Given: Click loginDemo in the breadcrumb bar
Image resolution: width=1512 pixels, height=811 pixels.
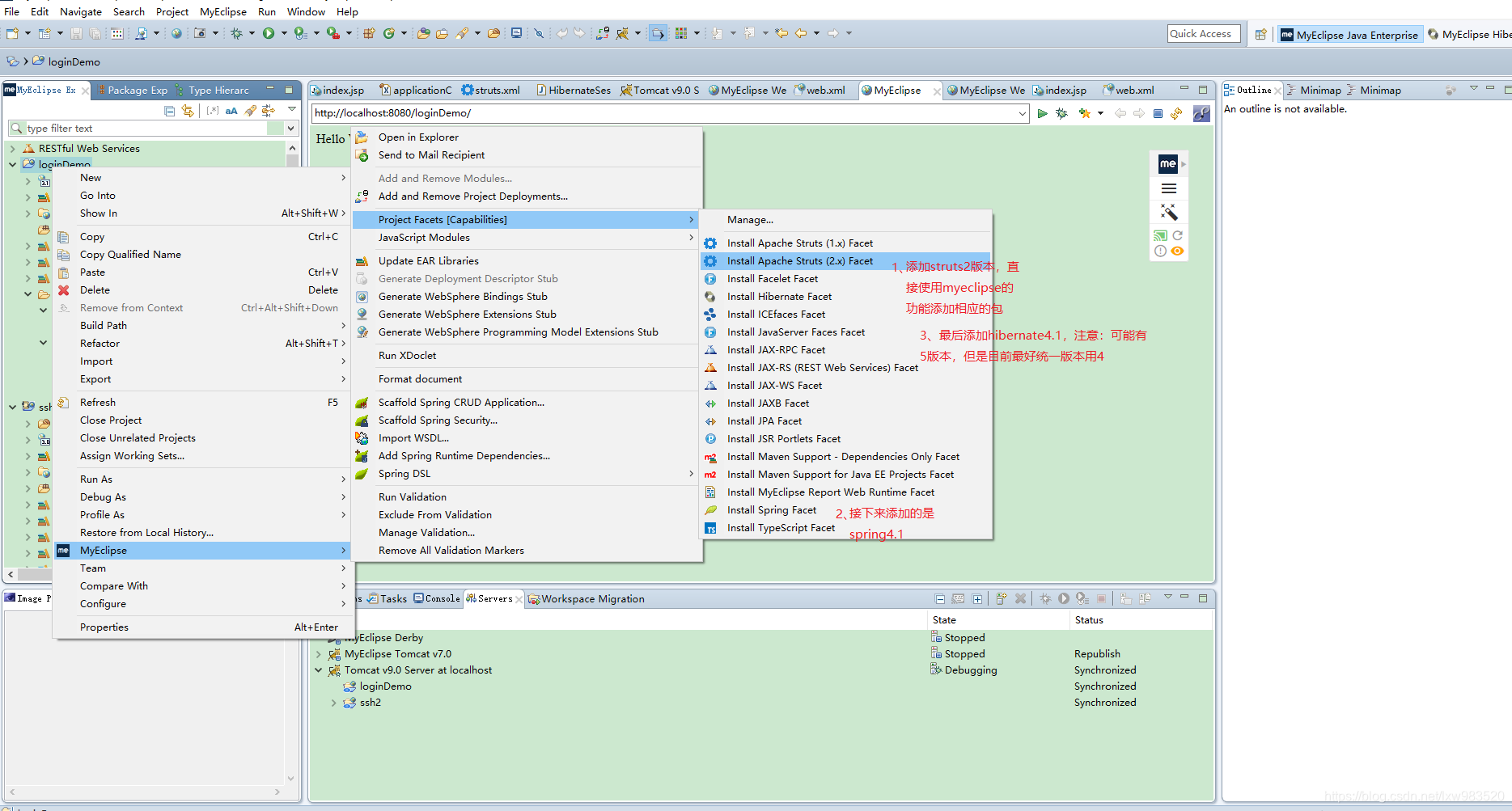Looking at the screenshot, I should pyautogui.click(x=74, y=61).
